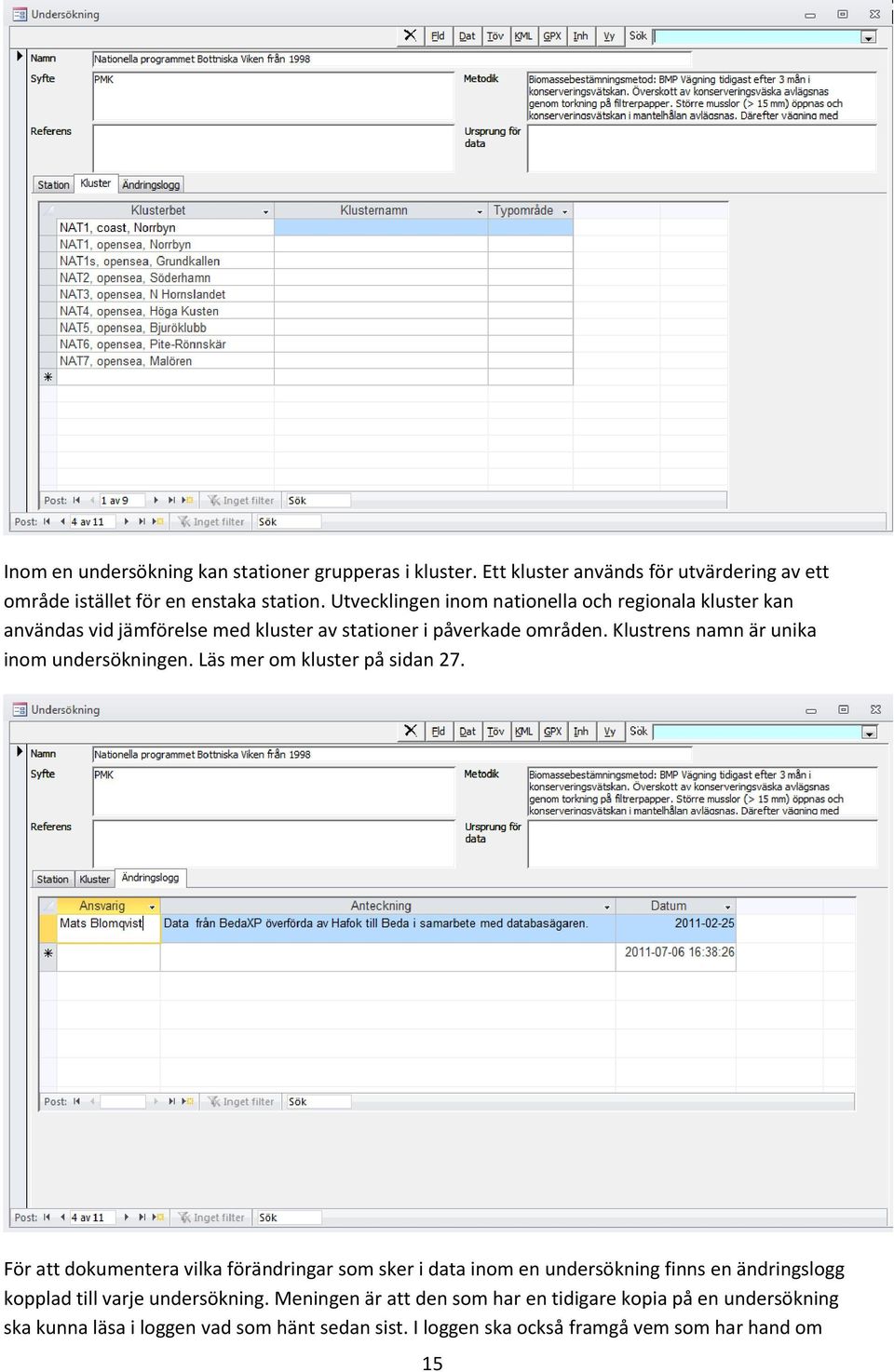Open the Klusterbet column filter dropdown
This screenshot has height=1372, width=894.
pos(266,211)
